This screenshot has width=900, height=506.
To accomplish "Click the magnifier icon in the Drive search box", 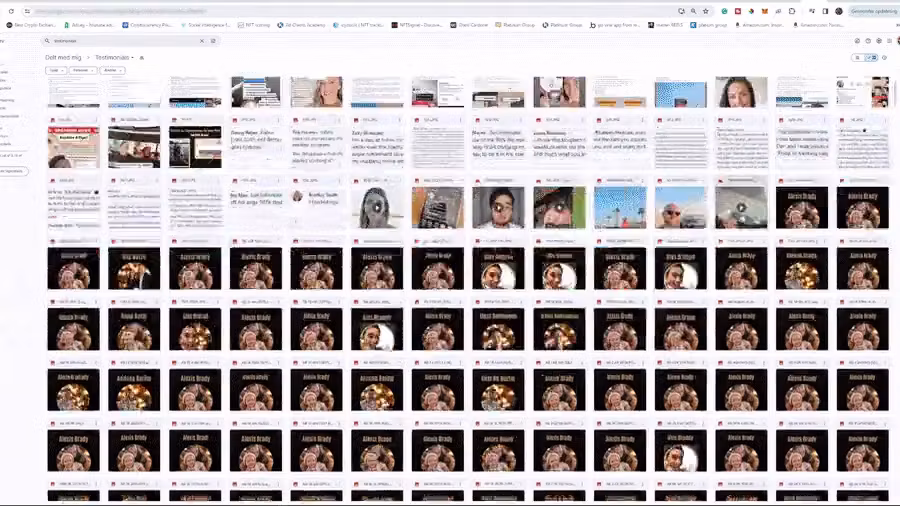I will point(47,41).
